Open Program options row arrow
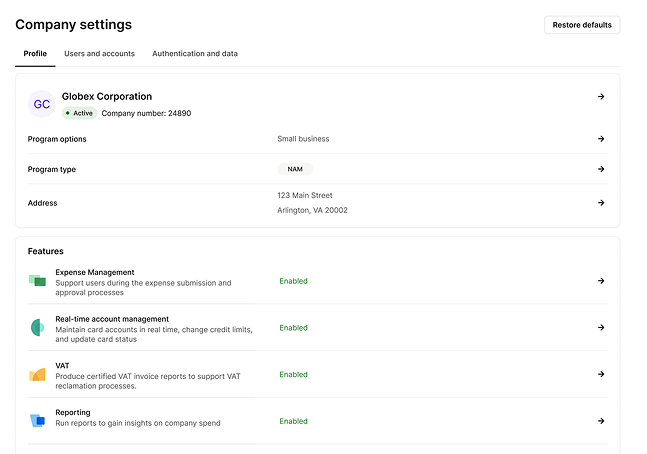Viewport: 647px width, 454px height. pos(601,139)
